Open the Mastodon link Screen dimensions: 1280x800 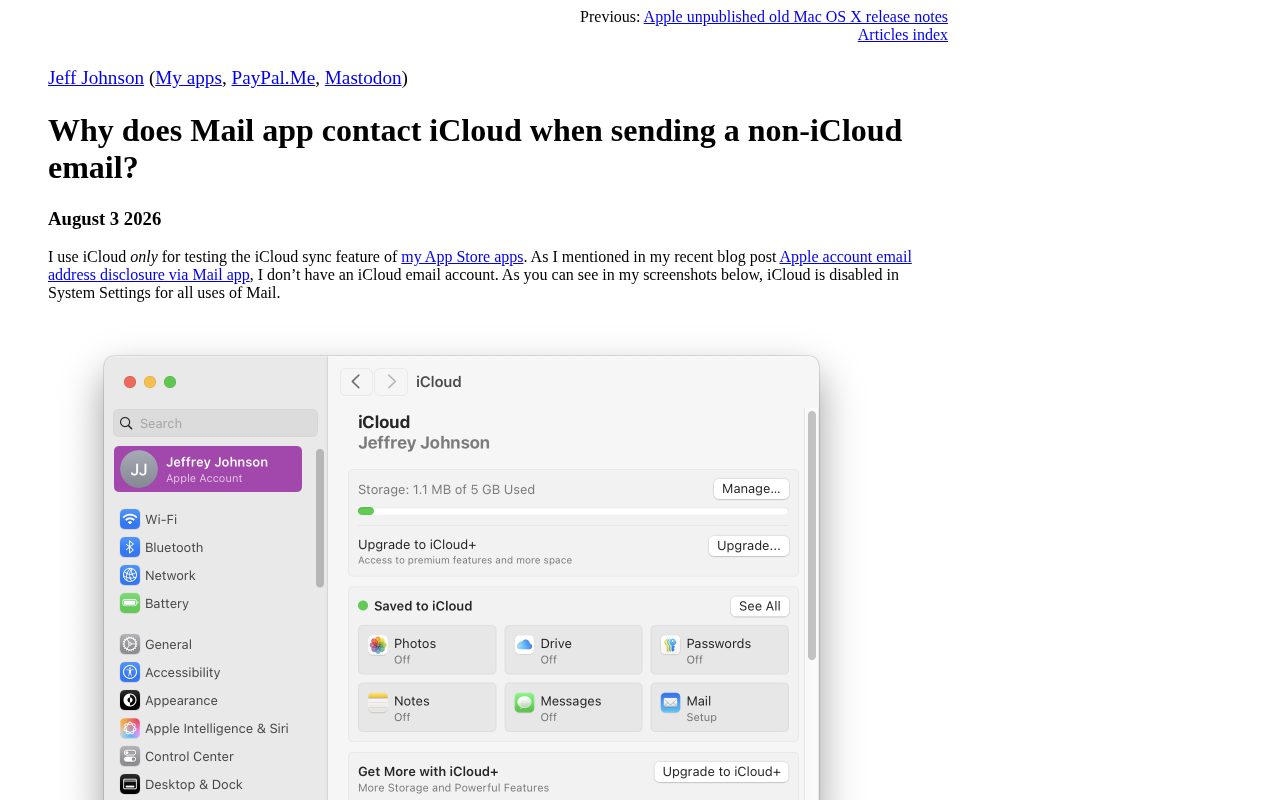coord(363,78)
